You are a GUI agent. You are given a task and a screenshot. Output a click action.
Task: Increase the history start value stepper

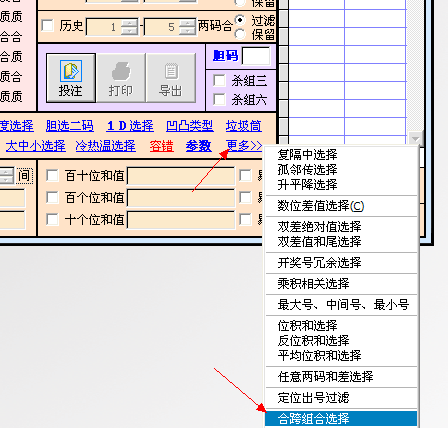tap(130, 22)
